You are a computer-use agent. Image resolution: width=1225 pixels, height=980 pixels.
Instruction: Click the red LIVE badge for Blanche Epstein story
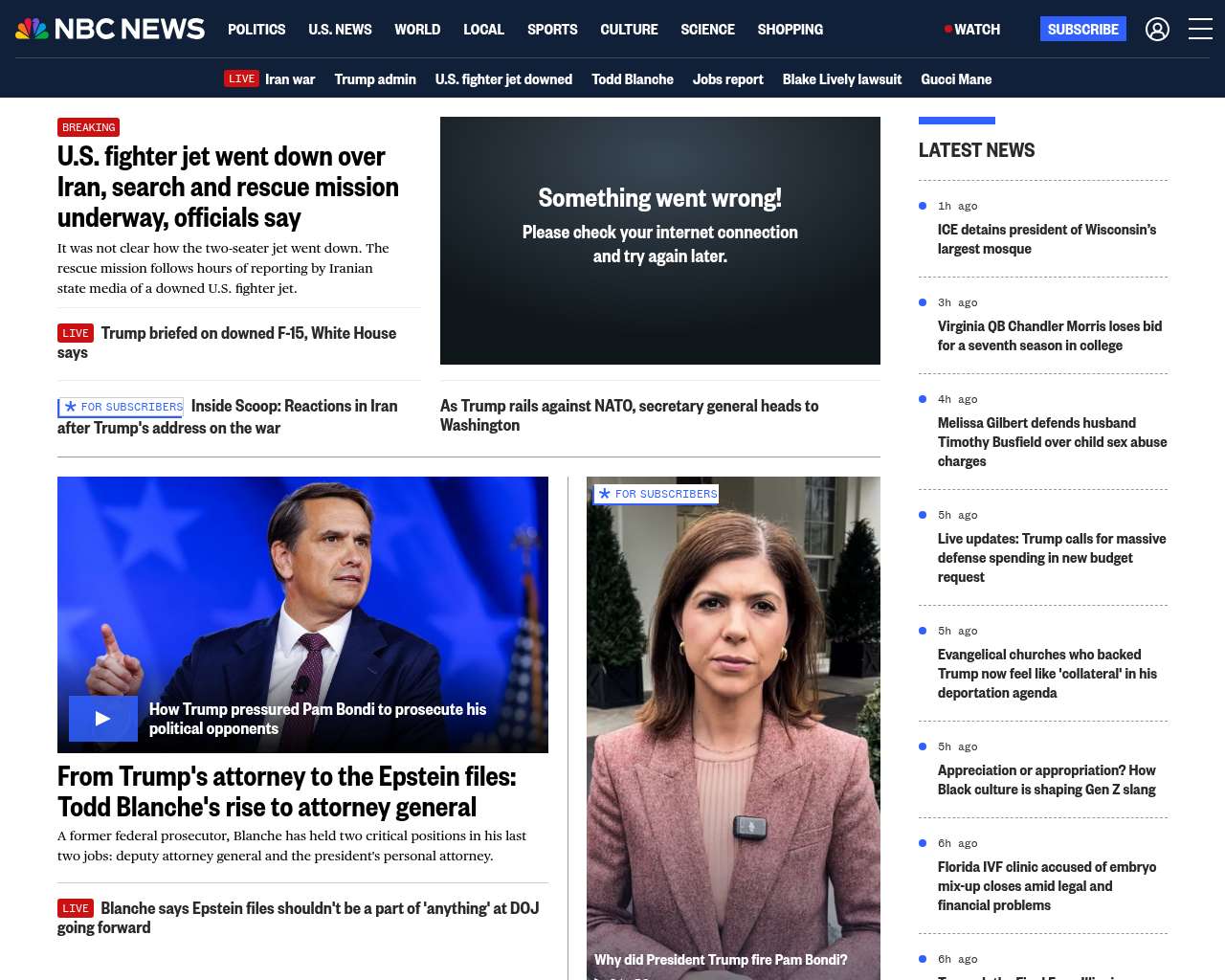coord(76,908)
